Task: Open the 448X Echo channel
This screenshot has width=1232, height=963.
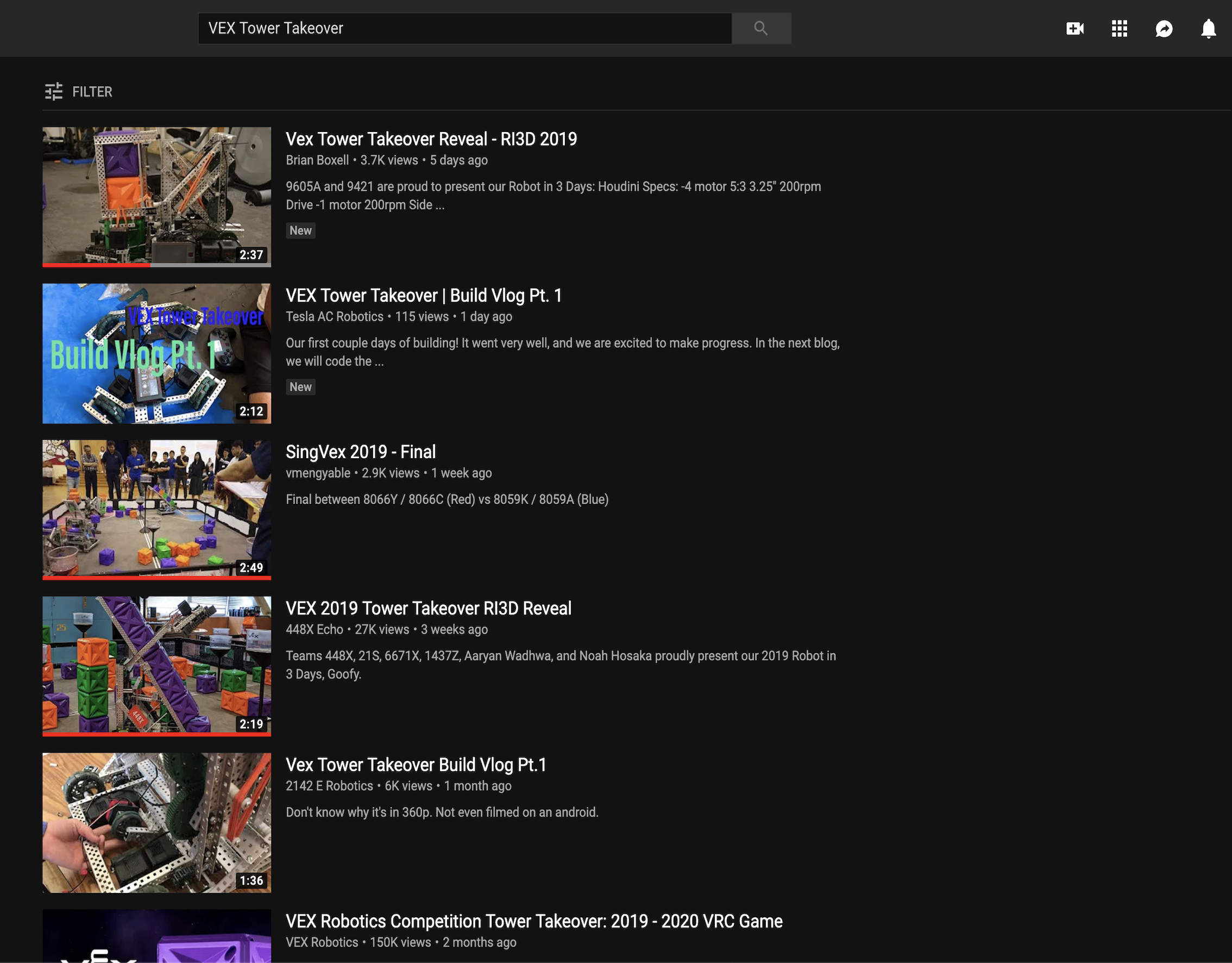Action: pyautogui.click(x=314, y=629)
